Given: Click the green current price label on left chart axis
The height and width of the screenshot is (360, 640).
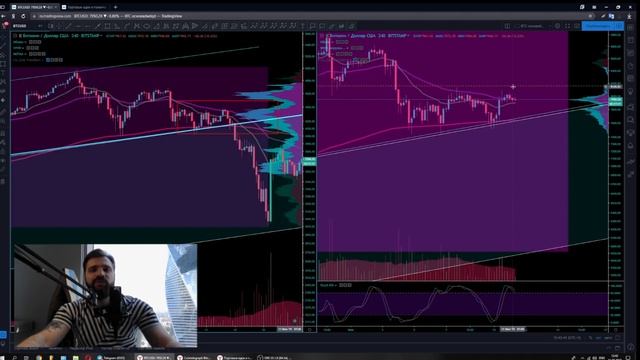Looking at the screenshot, I should tap(309, 161).
